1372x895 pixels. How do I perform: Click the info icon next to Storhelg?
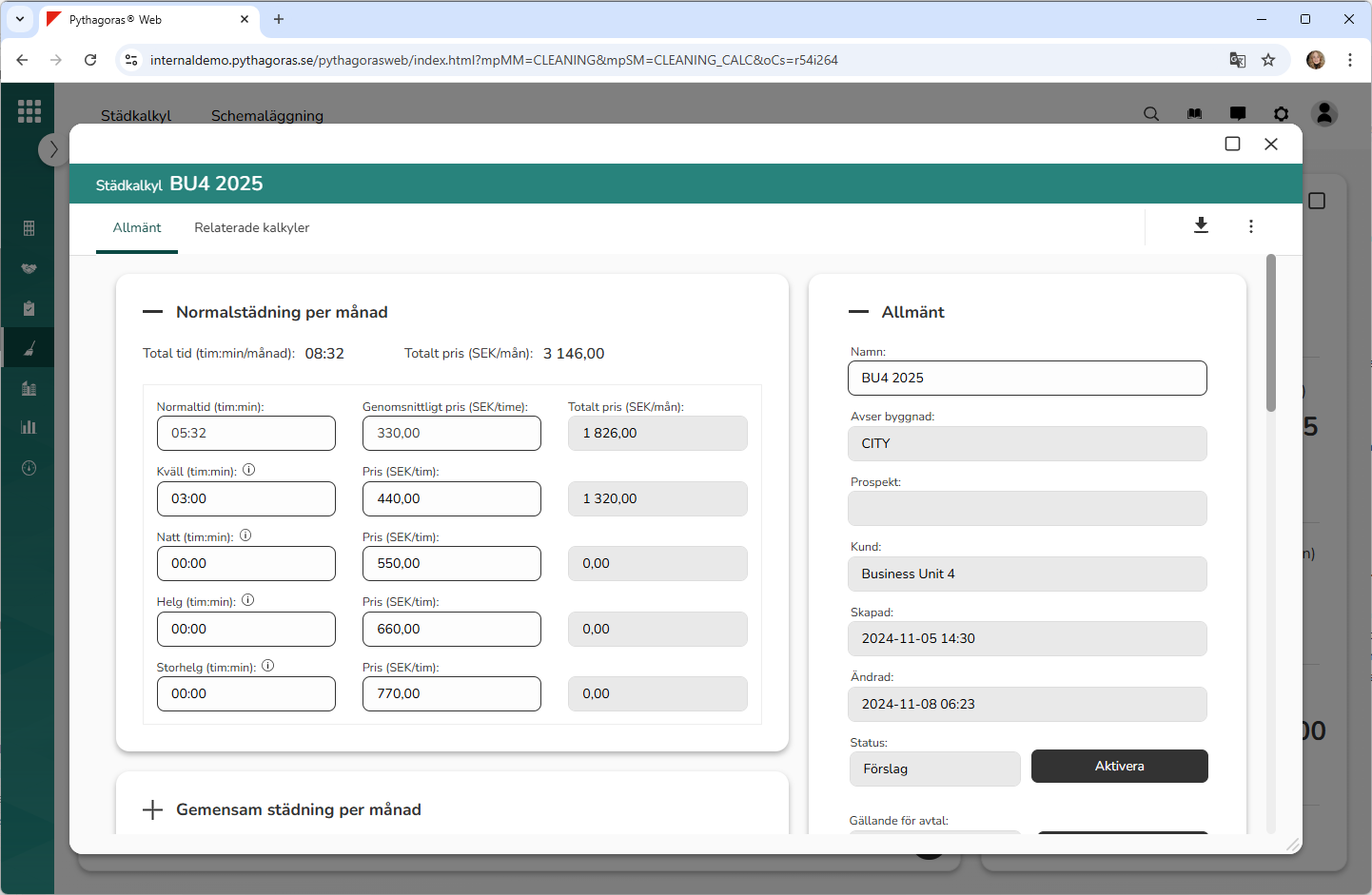[x=268, y=666]
